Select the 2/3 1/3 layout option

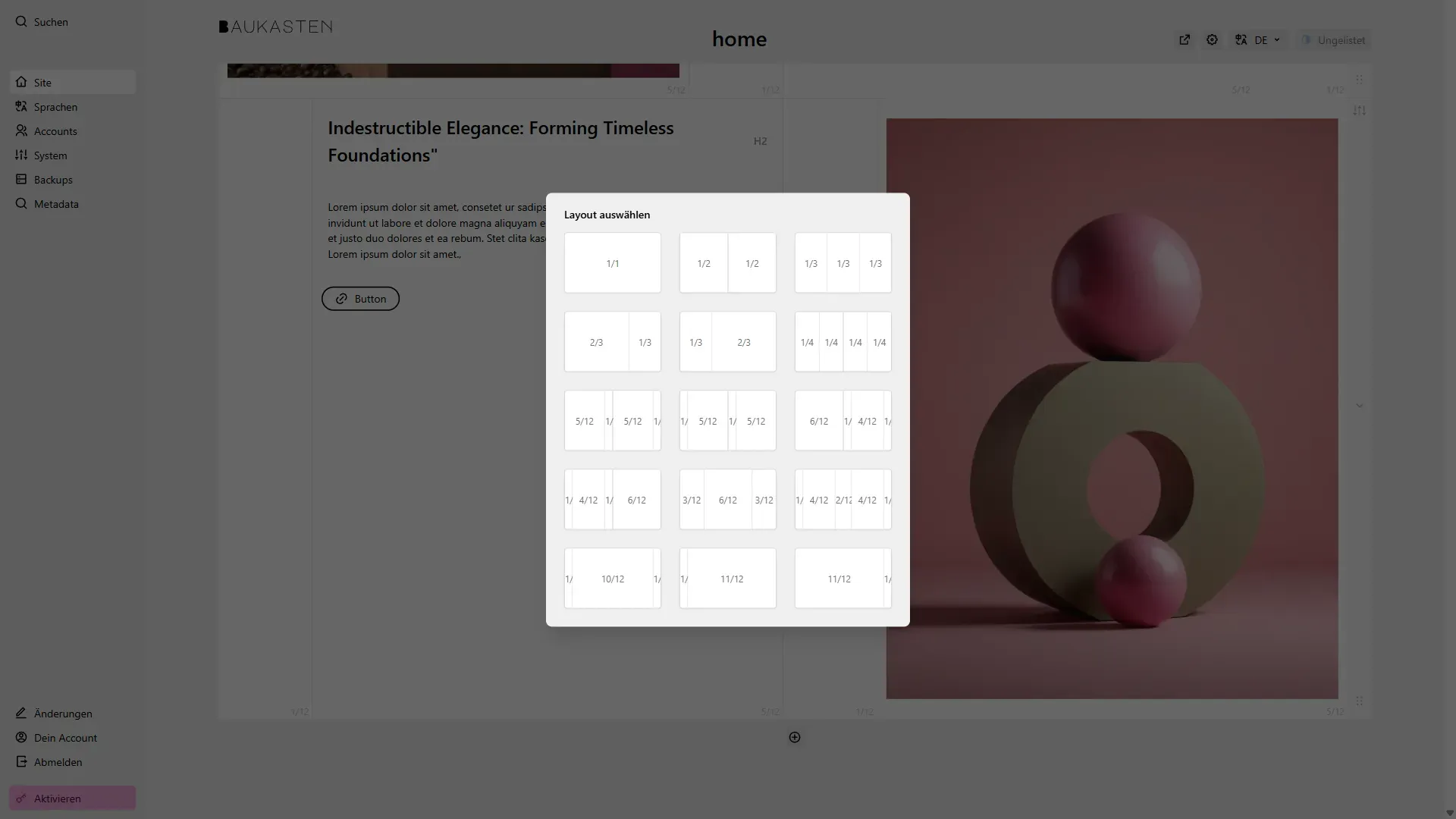(x=612, y=342)
